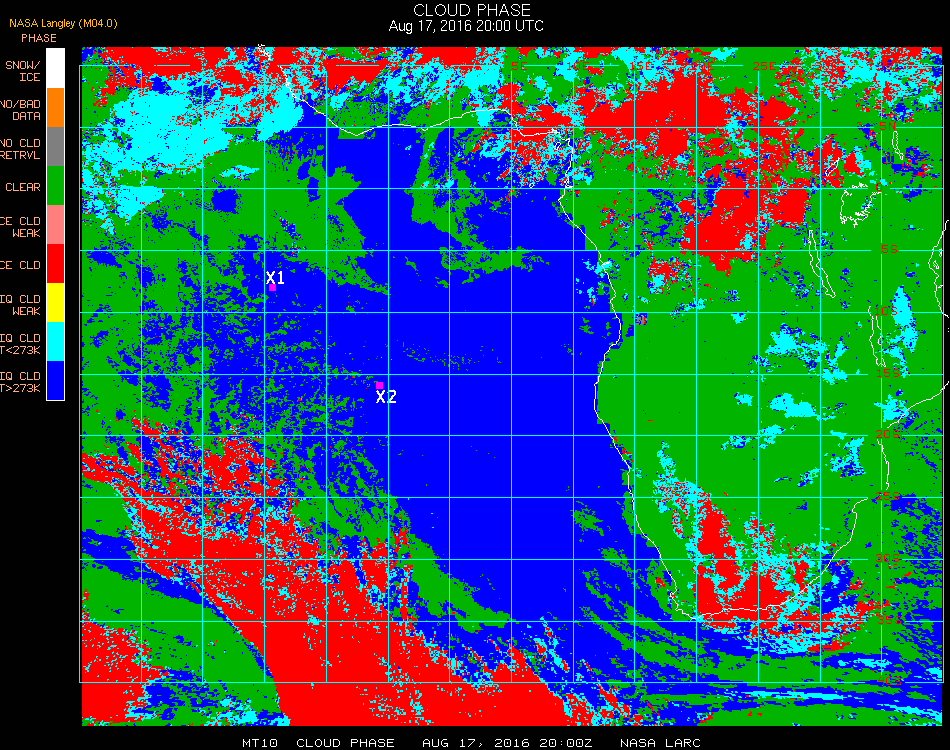
Task: Choose the green CLEAR legend swatch
Action: [x=55, y=185]
